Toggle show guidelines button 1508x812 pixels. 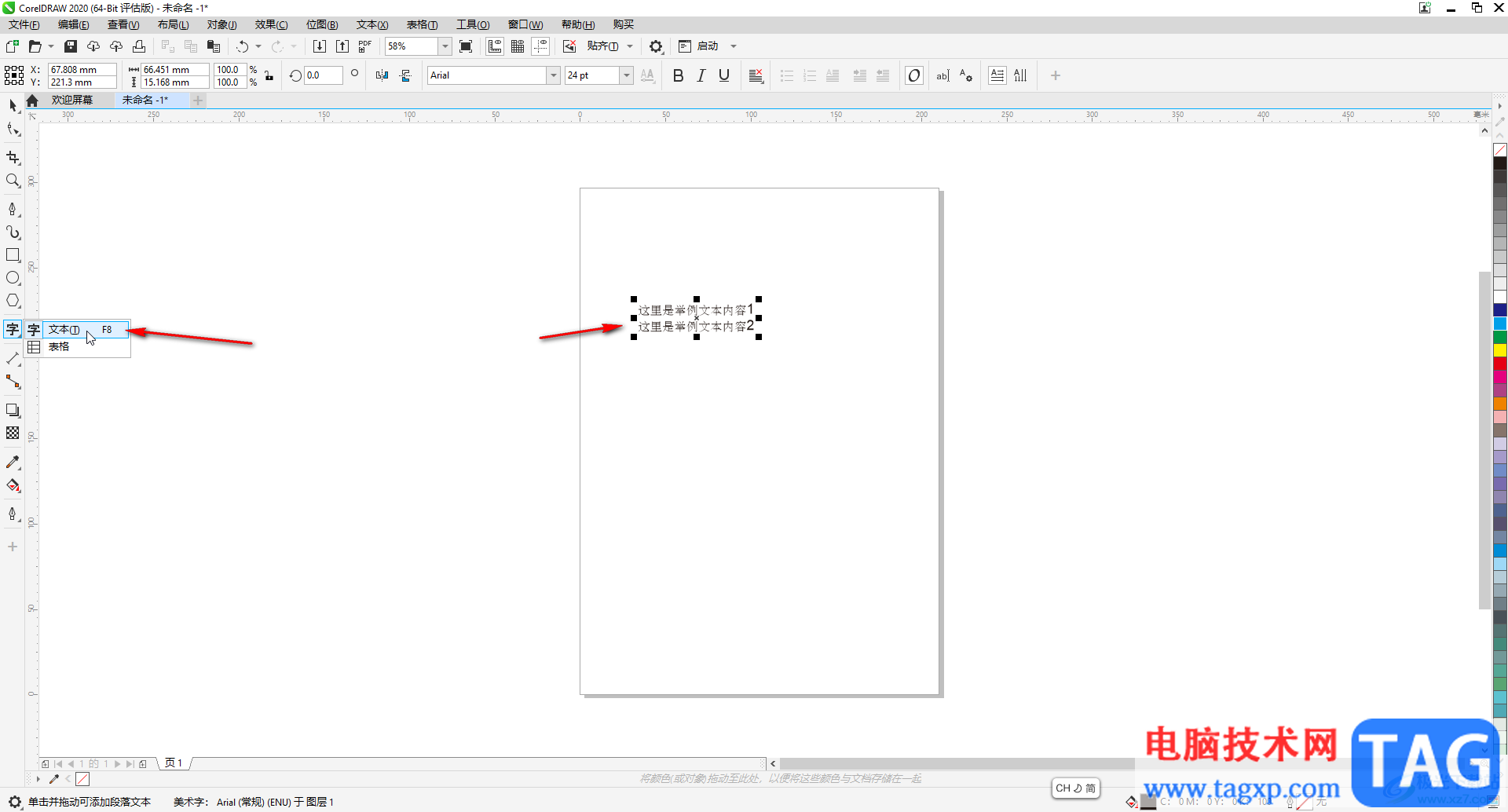pos(540,46)
